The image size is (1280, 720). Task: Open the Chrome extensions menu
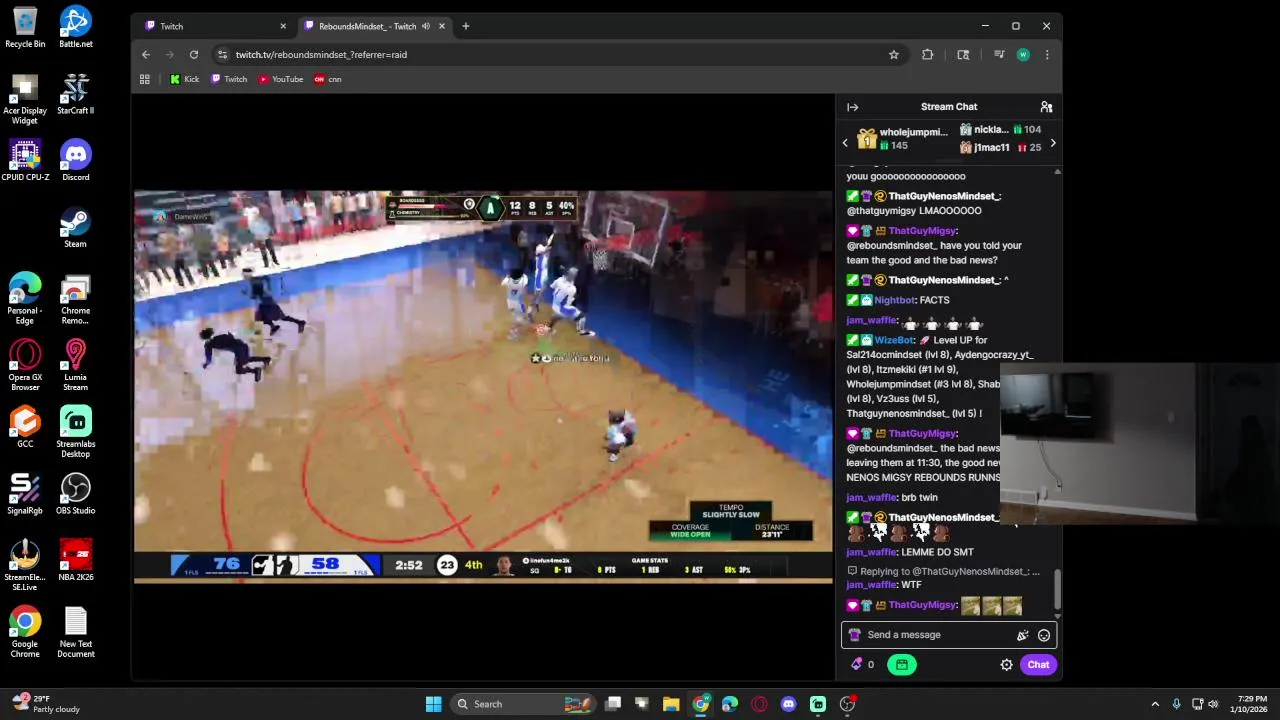pos(927,55)
